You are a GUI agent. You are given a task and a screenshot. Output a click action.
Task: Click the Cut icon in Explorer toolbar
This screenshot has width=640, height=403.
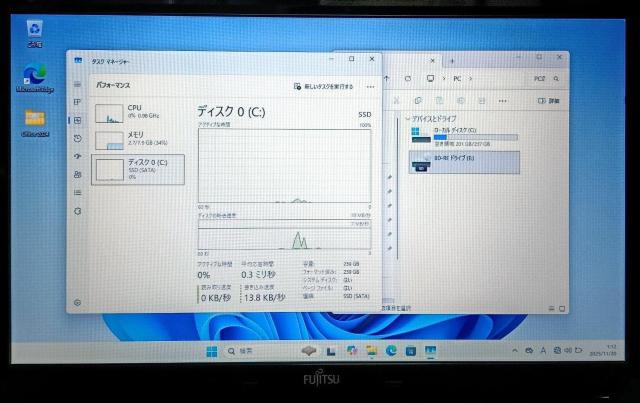tap(396, 100)
